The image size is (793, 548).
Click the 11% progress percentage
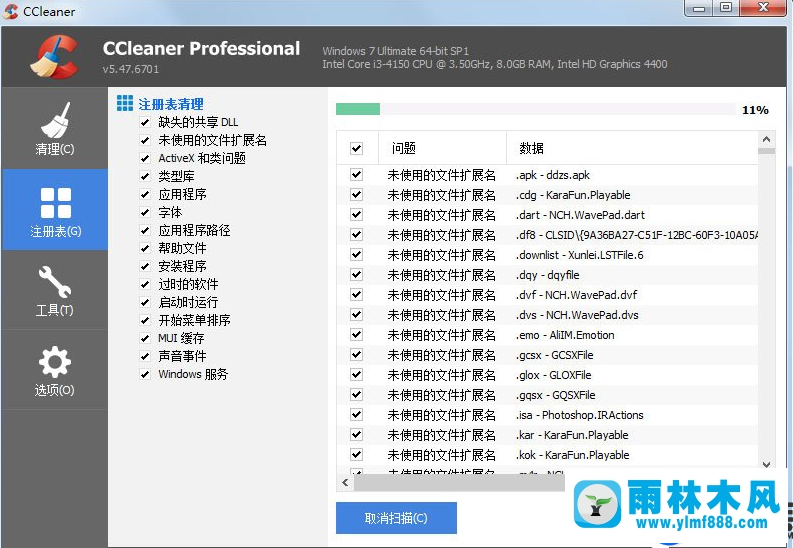[755, 110]
